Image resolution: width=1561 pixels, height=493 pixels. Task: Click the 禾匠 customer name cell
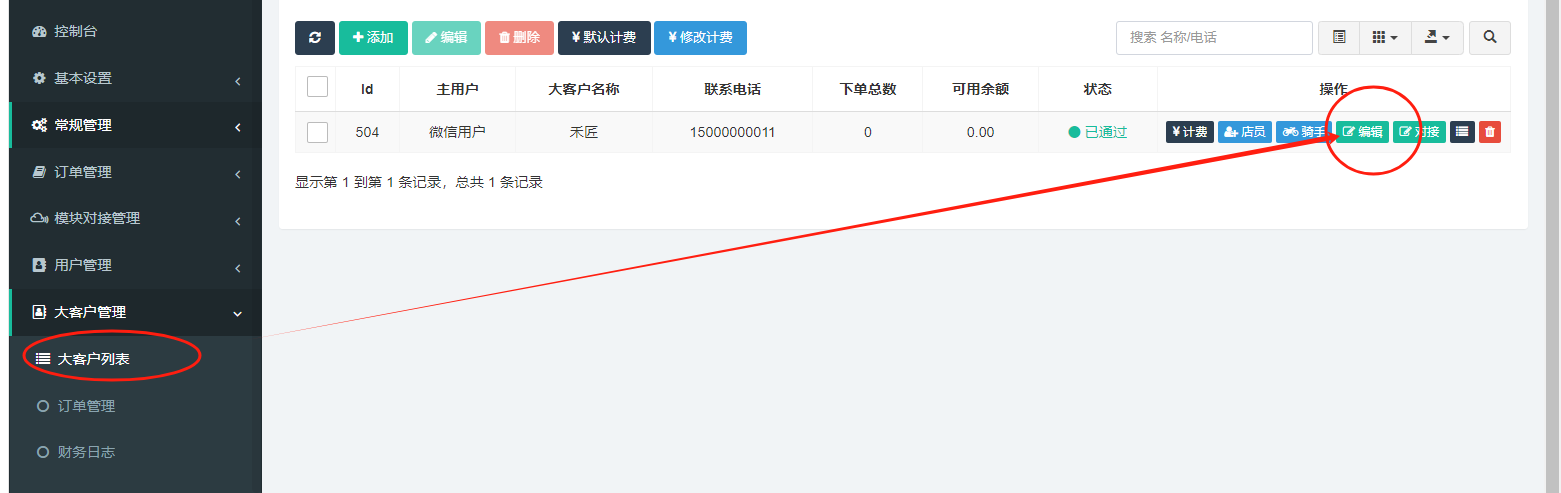pos(584,132)
